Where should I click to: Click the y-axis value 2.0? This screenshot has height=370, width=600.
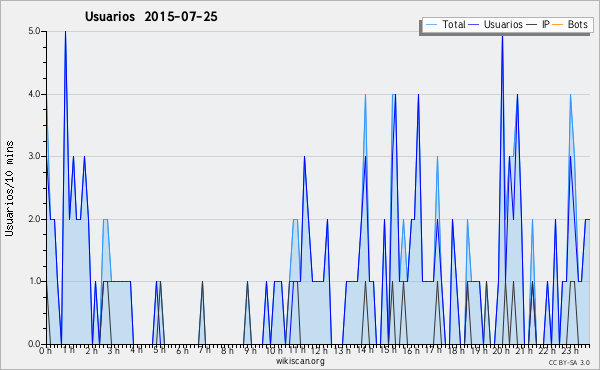[x=34, y=219]
